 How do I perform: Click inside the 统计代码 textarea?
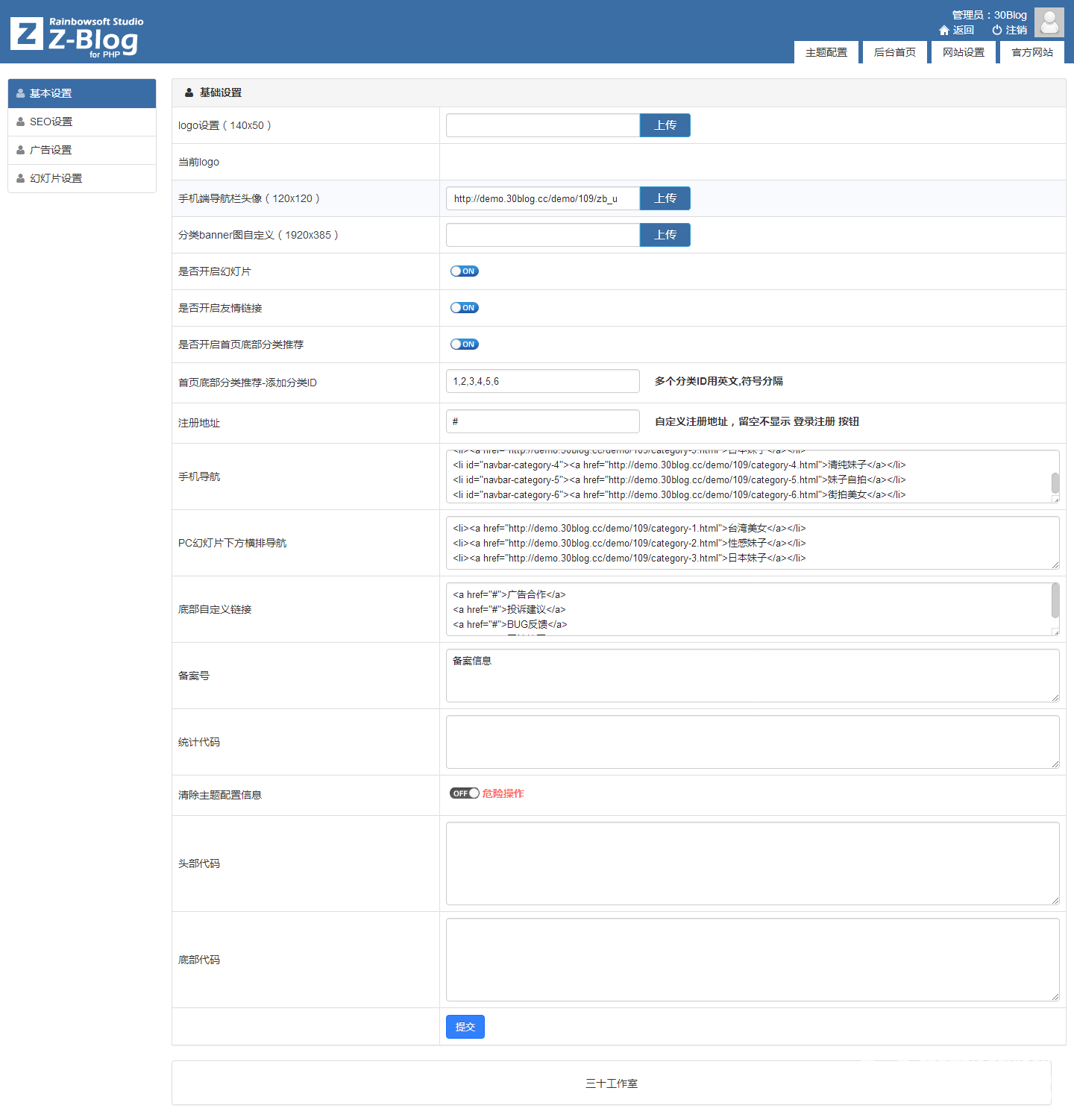[x=753, y=742]
